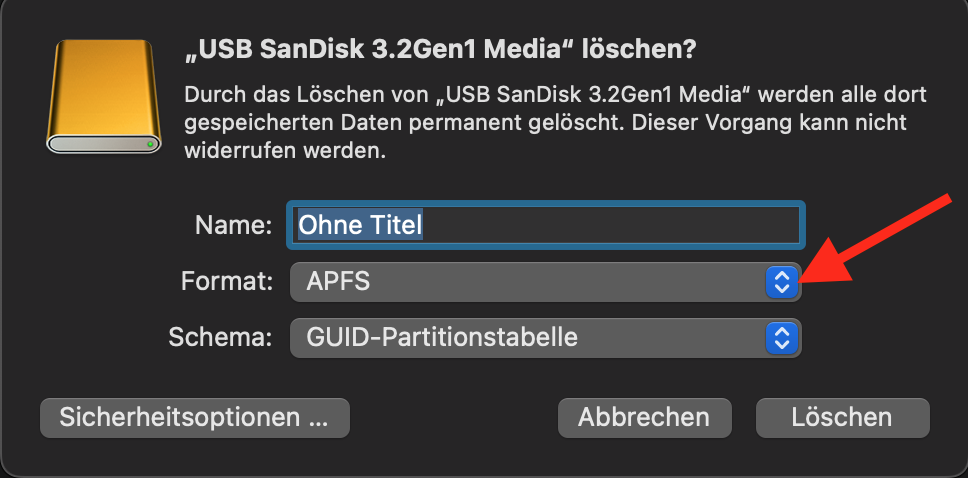The image size is (968, 478).
Task: Confirm erasing with the Löschen button
Action: pos(841,417)
